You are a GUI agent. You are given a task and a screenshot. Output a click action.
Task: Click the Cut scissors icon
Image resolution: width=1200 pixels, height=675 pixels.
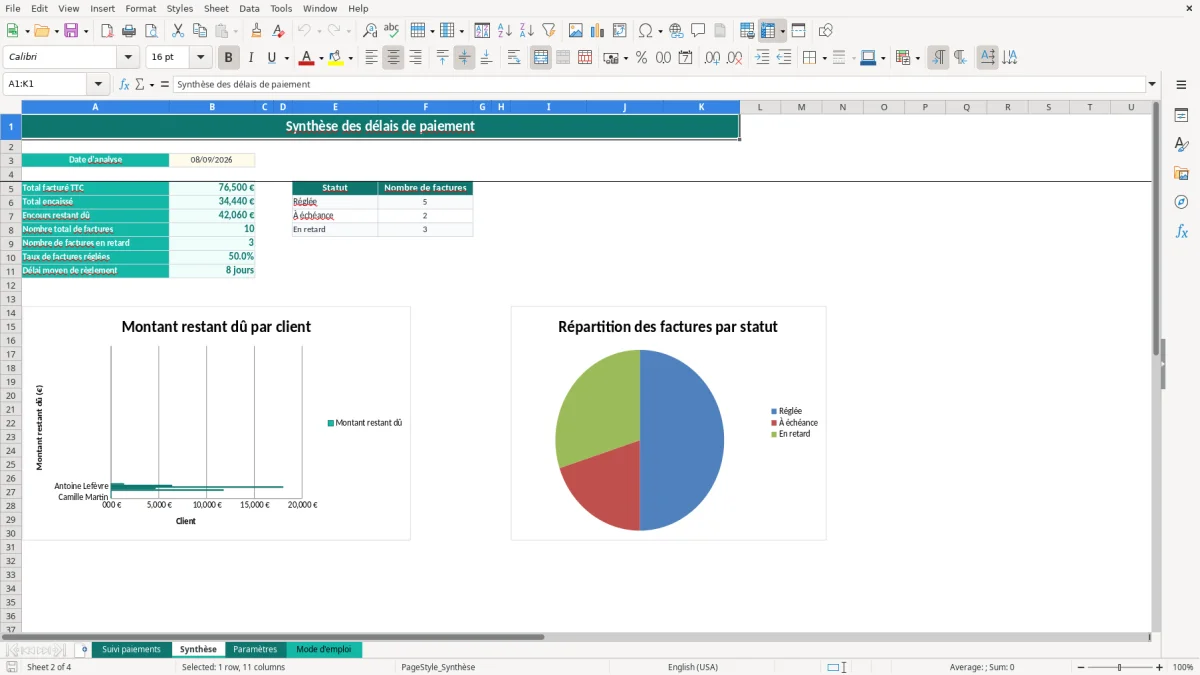178,31
